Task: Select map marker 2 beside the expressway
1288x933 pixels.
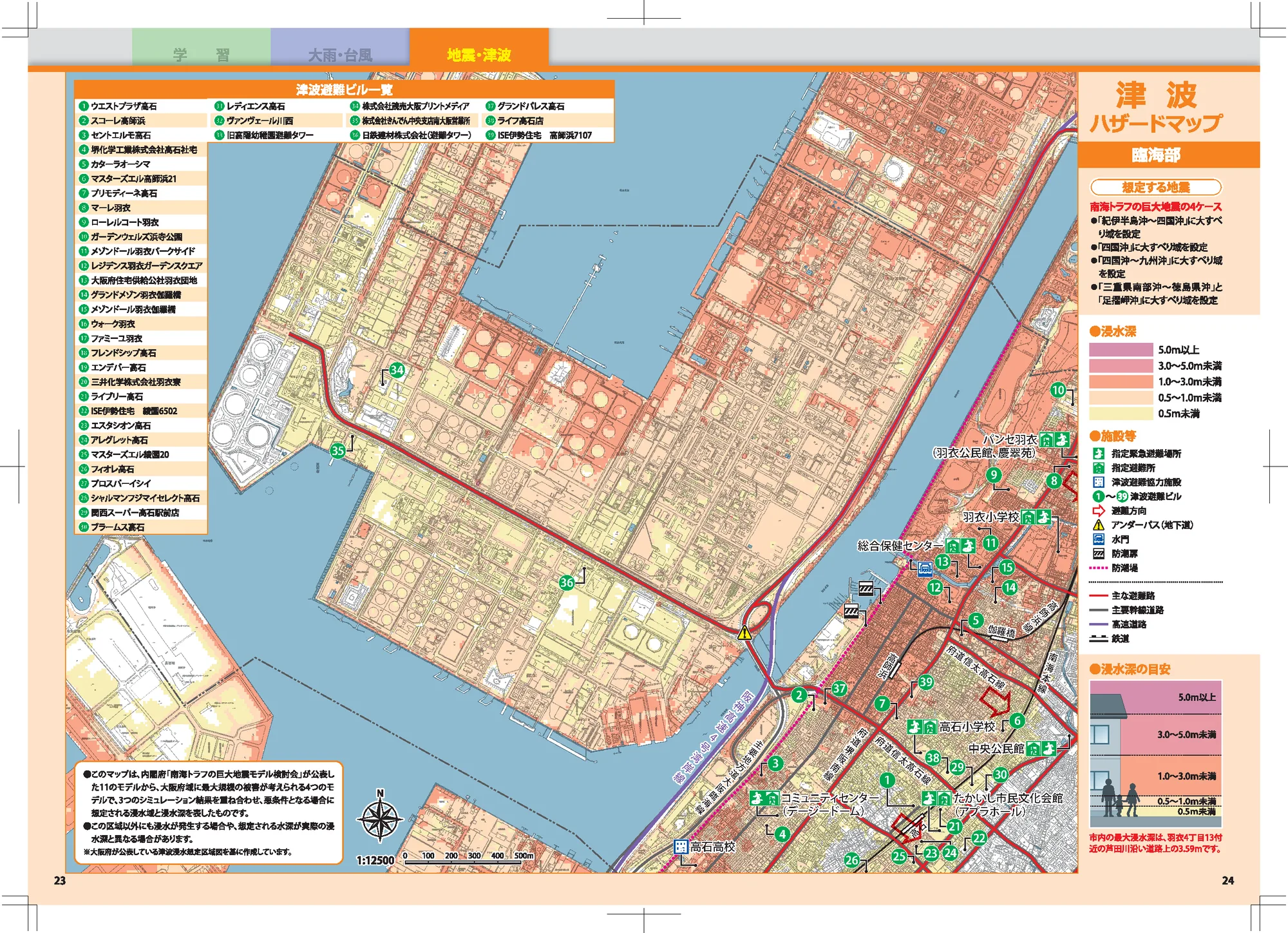Action: coord(799,695)
